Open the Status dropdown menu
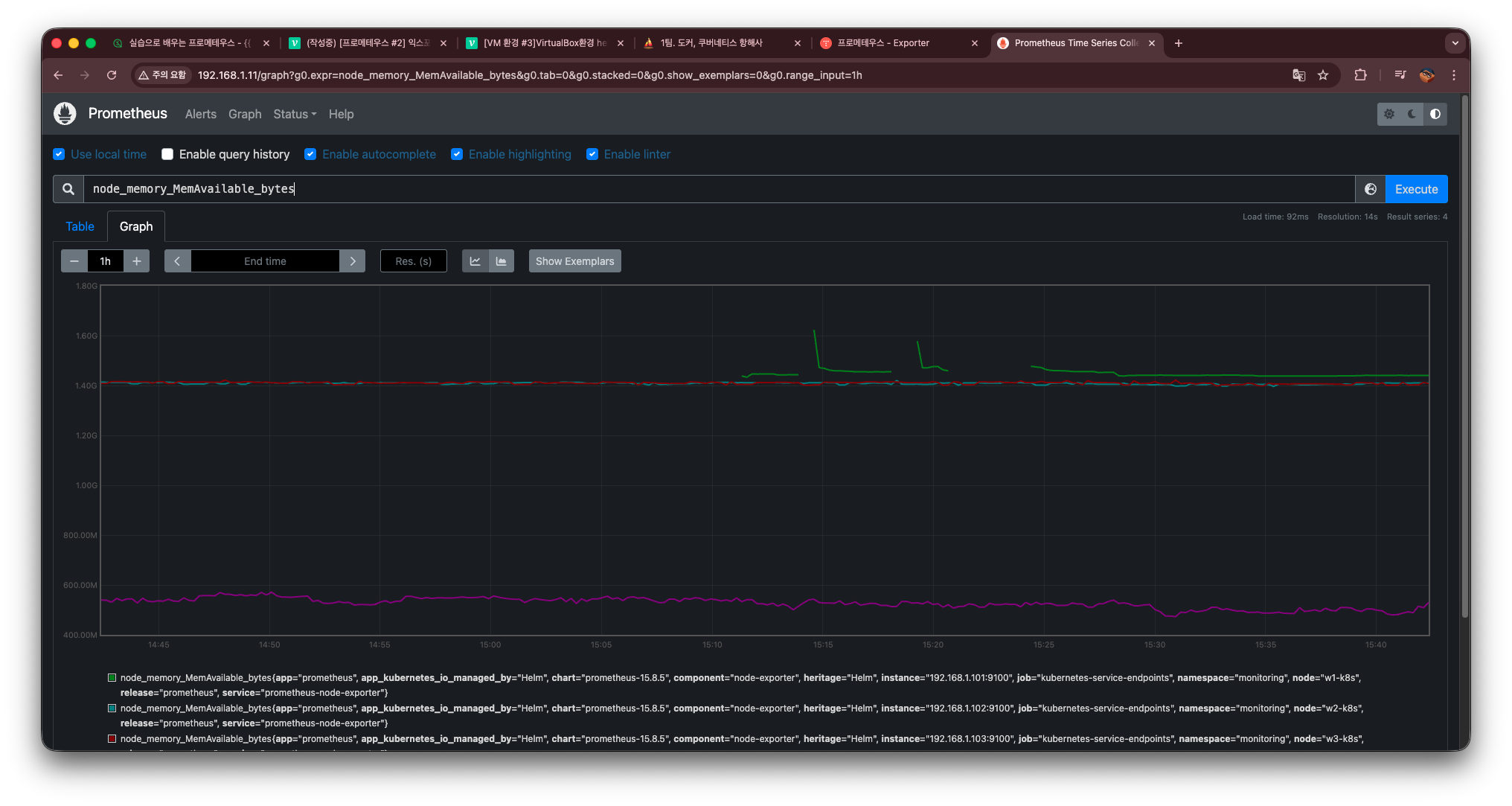The image size is (1512, 806). pyautogui.click(x=295, y=114)
